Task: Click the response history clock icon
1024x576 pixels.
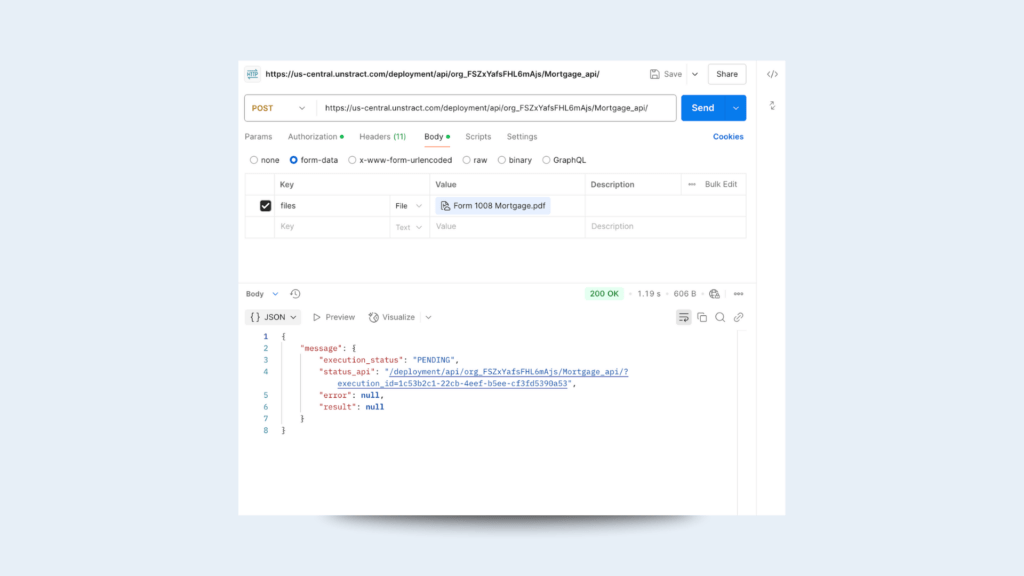Action: pos(295,294)
